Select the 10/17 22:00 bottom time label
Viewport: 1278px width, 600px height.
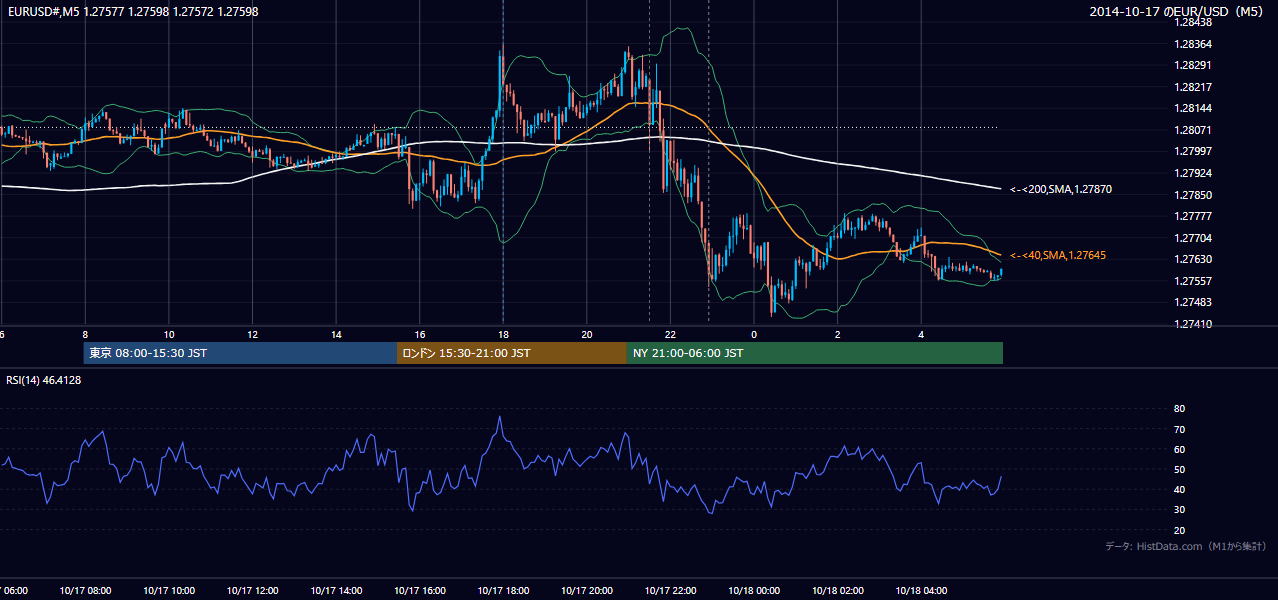point(670,591)
